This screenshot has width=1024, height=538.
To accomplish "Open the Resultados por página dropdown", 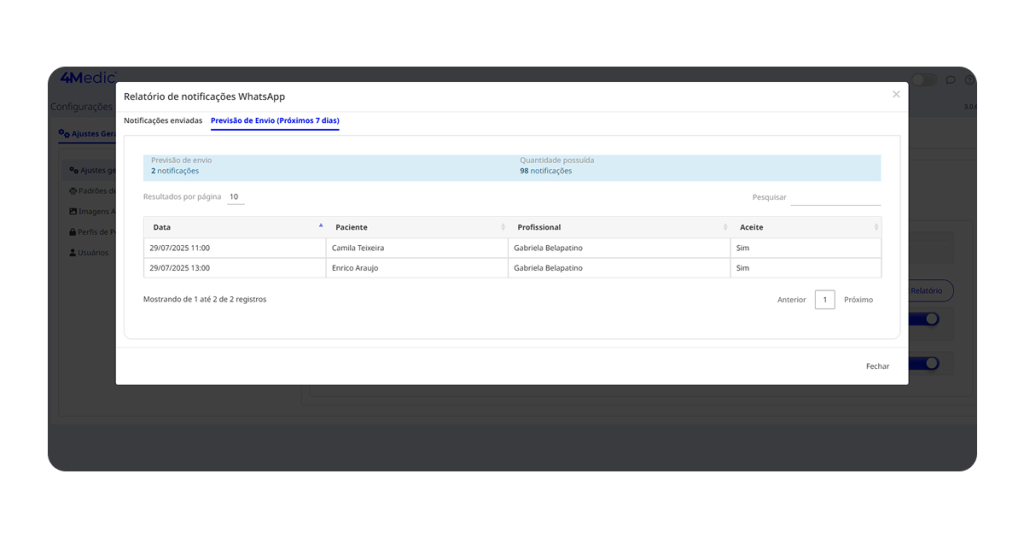I will coord(236,197).
